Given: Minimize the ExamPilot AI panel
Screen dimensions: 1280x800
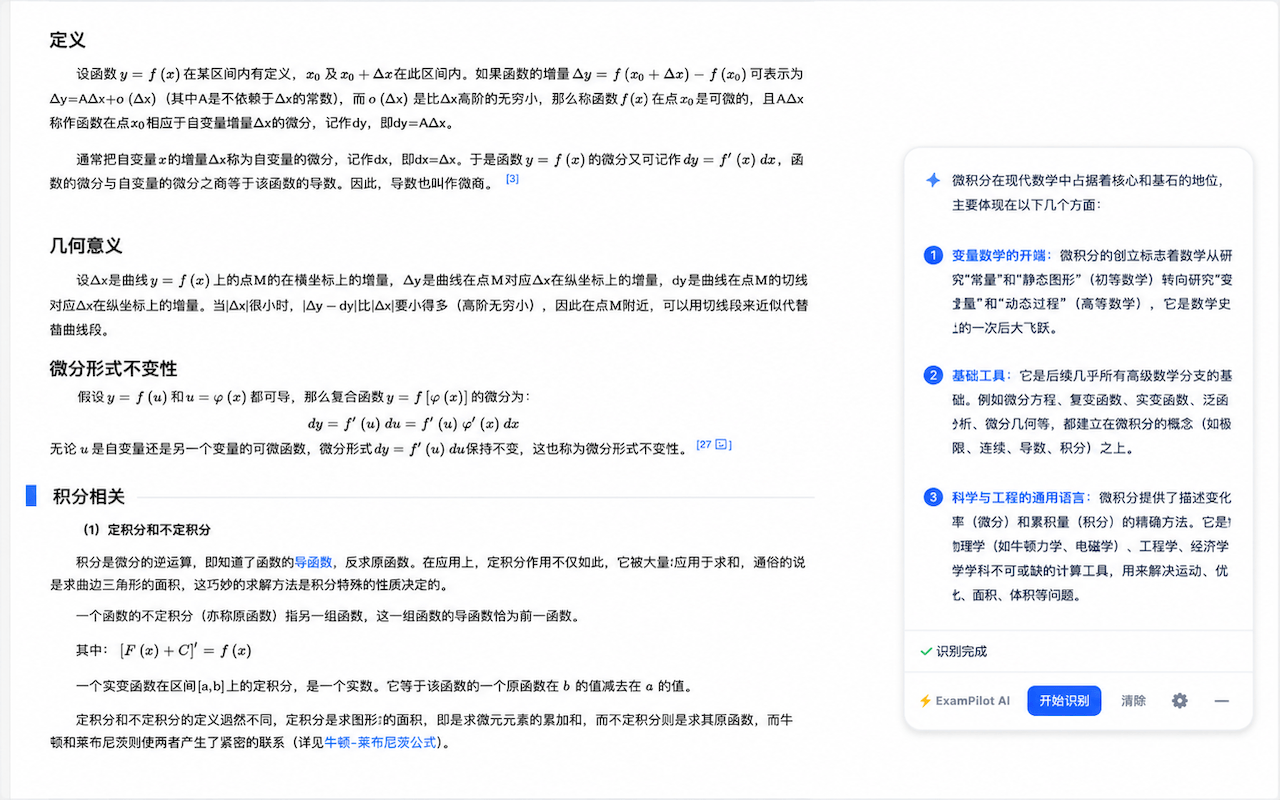Looking at the screenshot, I should [1221, 701].
